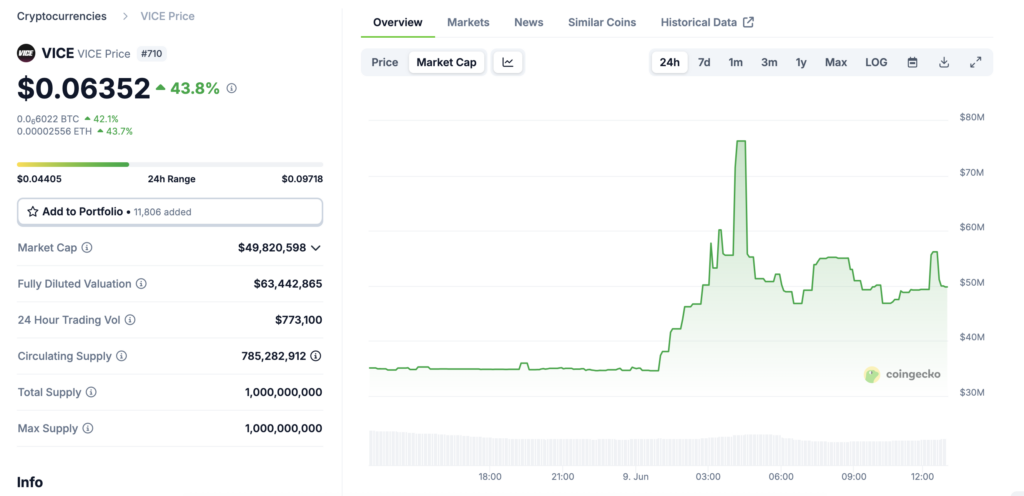Click external link icon on Historical Data

pyautogui.click(x=748, y=22)
